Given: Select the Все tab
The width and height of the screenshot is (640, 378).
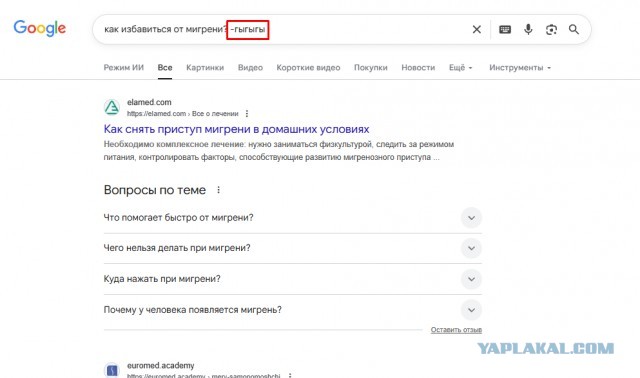Looking at the screenshot, I should (x=165, y=67).
